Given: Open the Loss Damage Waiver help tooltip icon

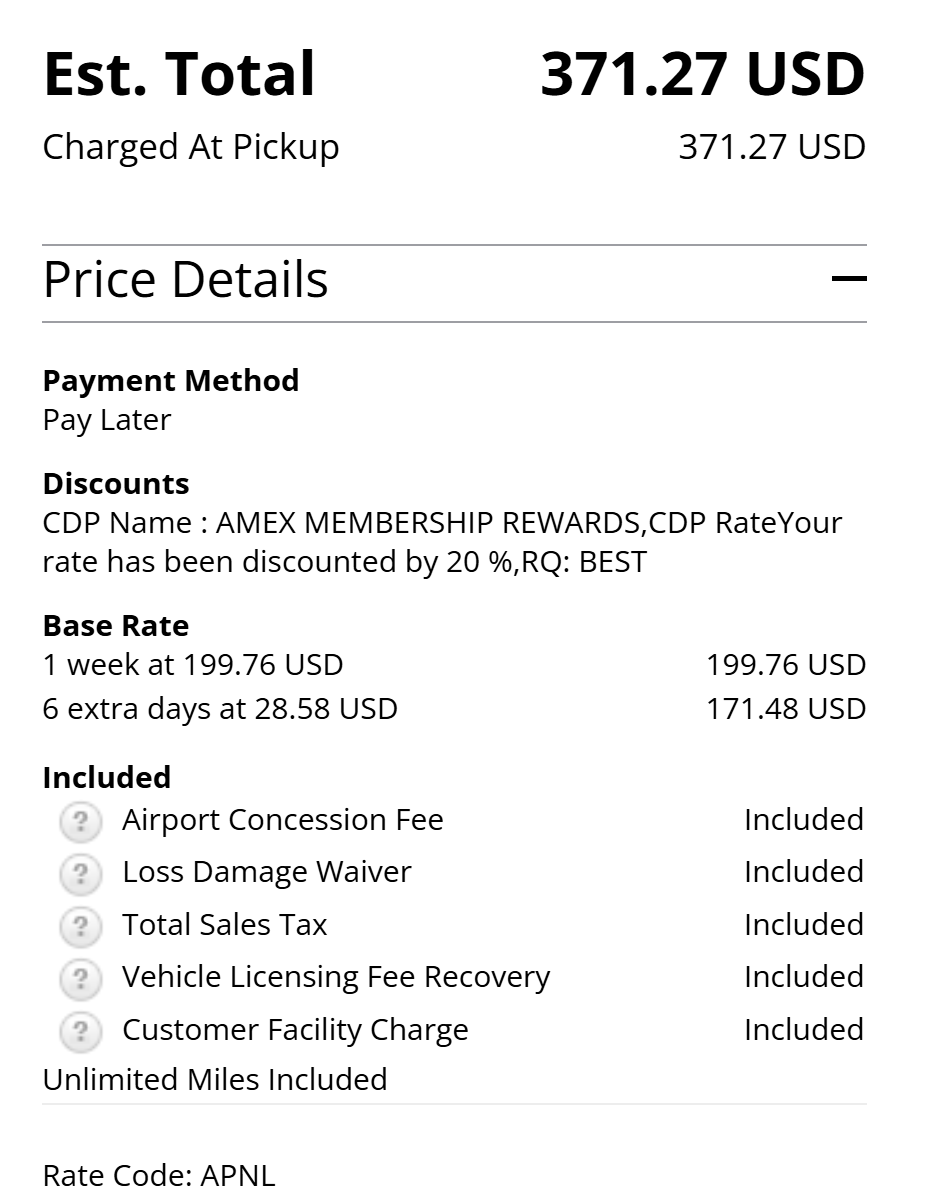Looking at the screenshot, I should pyautogui.click(x=80, y=874).
